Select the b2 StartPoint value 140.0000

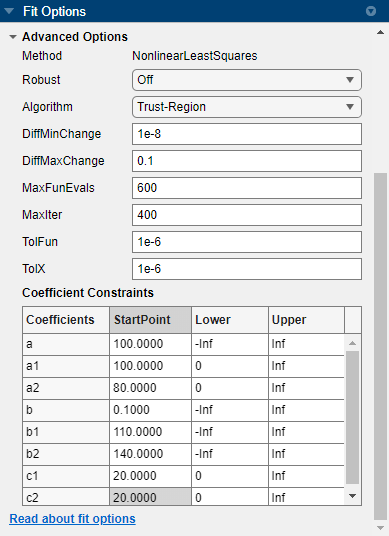point(150,454)
